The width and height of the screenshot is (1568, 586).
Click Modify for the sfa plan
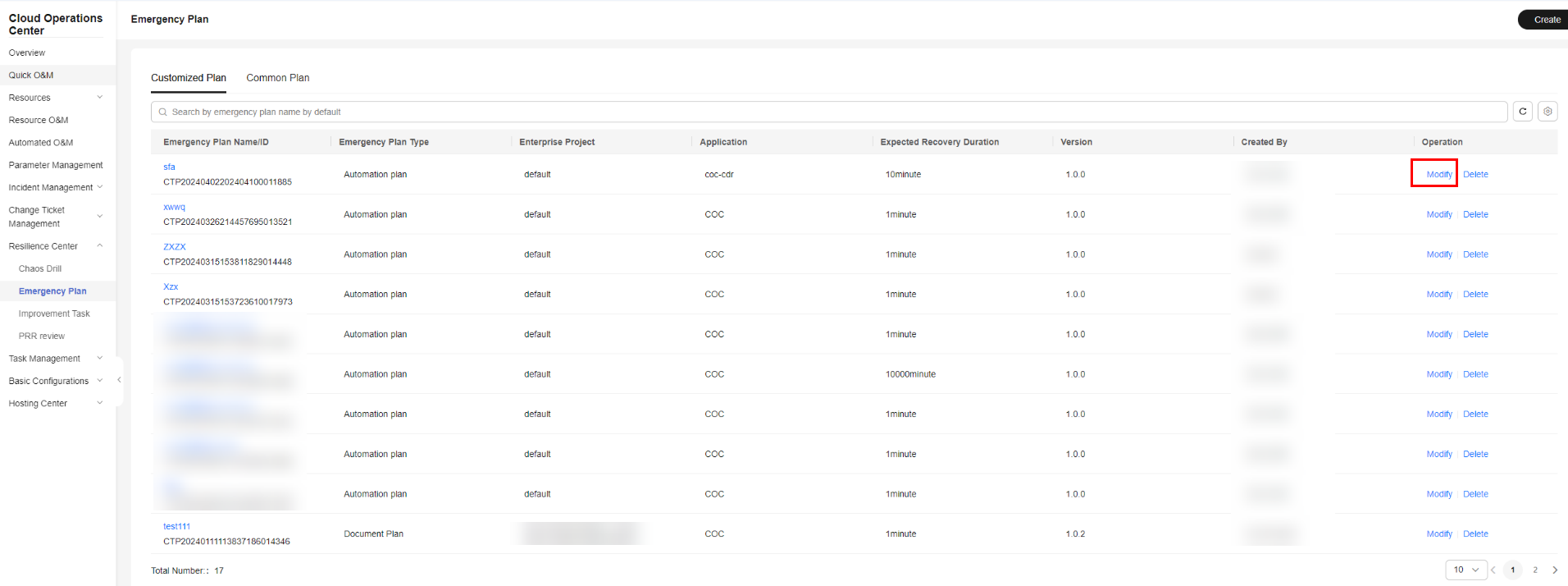pyautogui.click(x=1439, y=175)
